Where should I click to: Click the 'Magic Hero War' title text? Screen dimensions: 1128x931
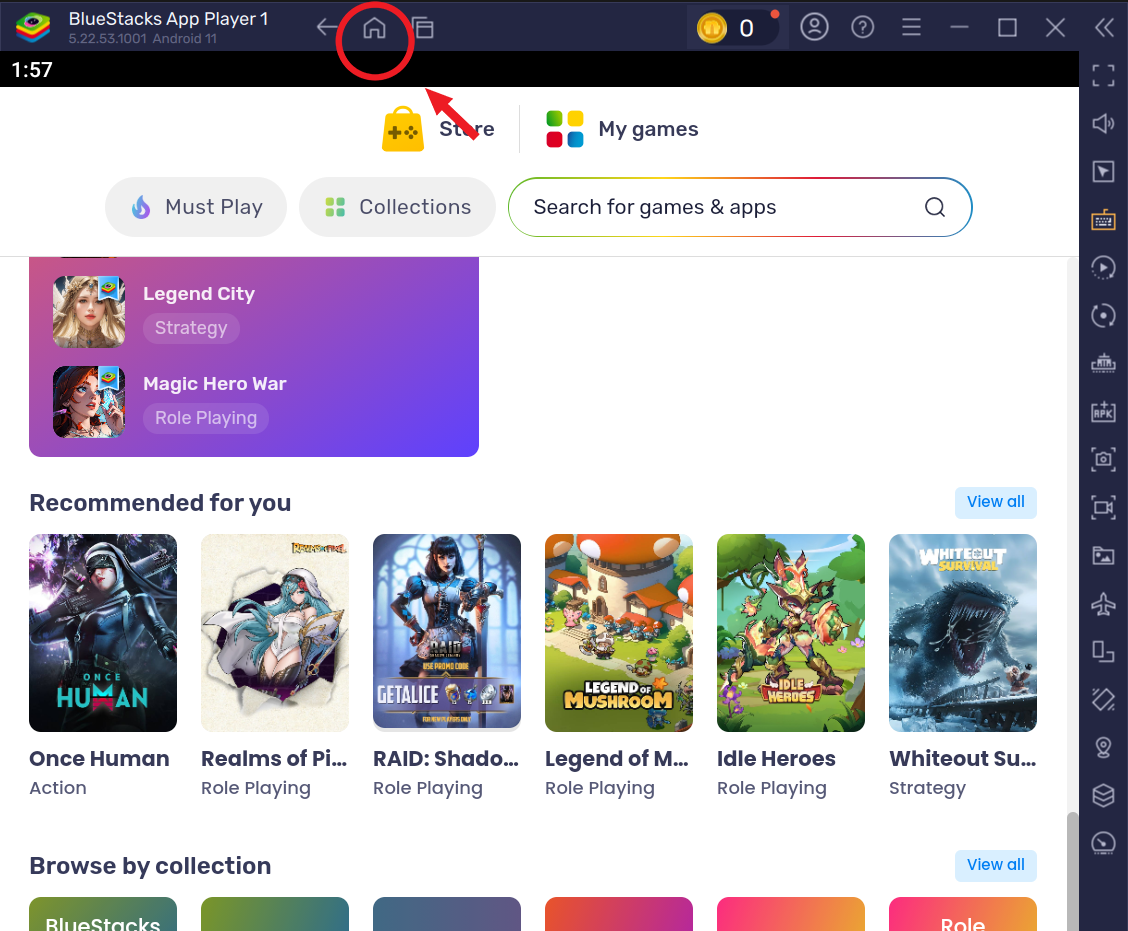(214, 383)
